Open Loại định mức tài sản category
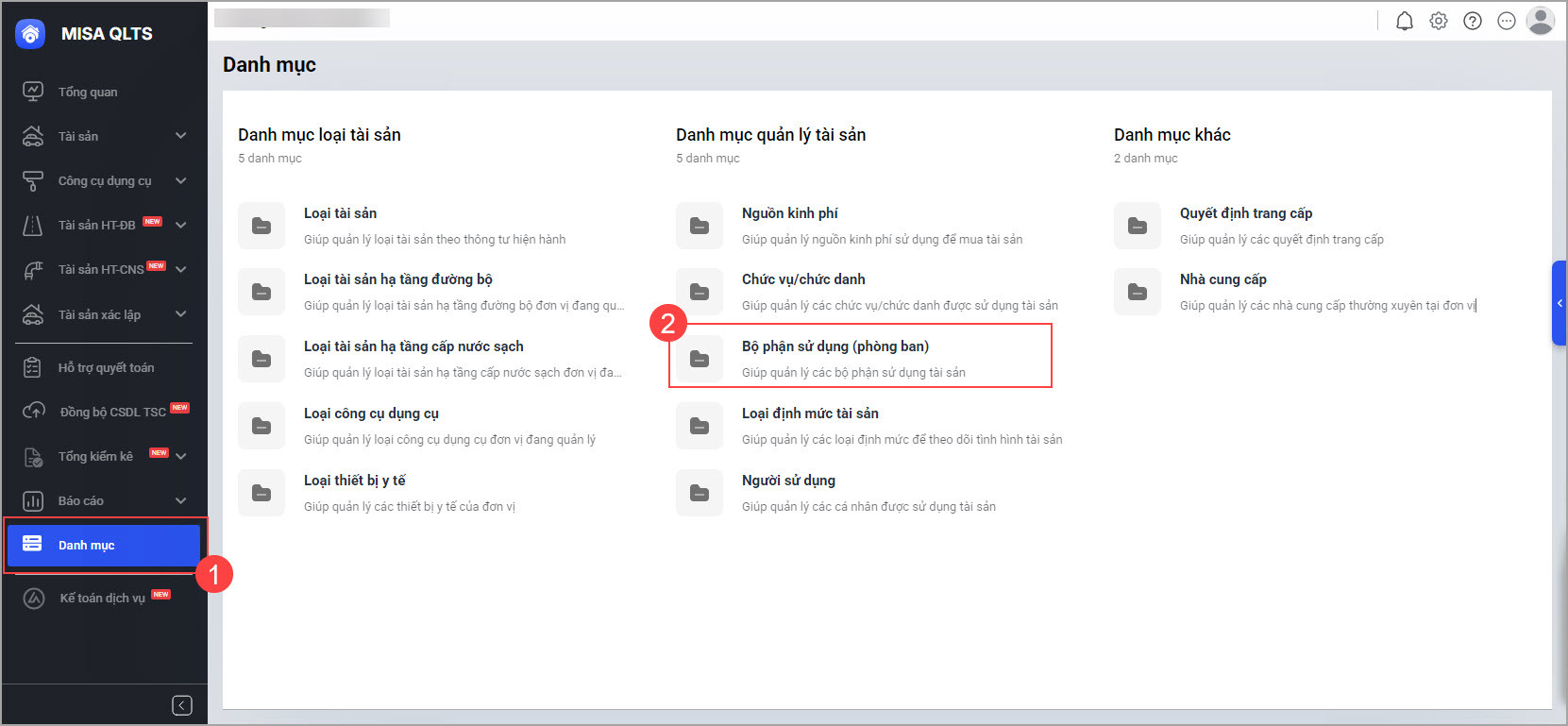1568x726 pixels. 810,414
